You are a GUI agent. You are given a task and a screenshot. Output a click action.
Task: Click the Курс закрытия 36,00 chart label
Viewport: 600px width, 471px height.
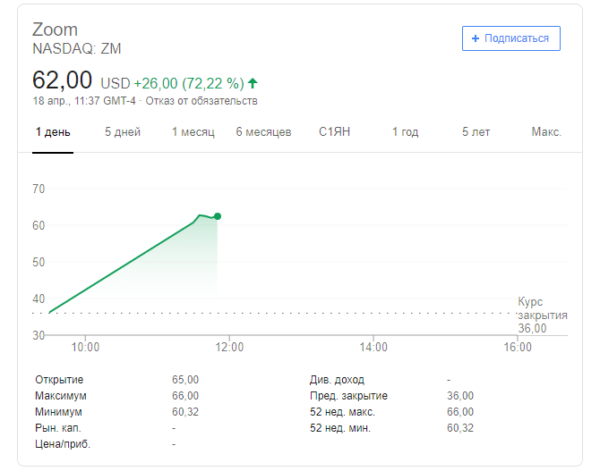pos(543,315)
